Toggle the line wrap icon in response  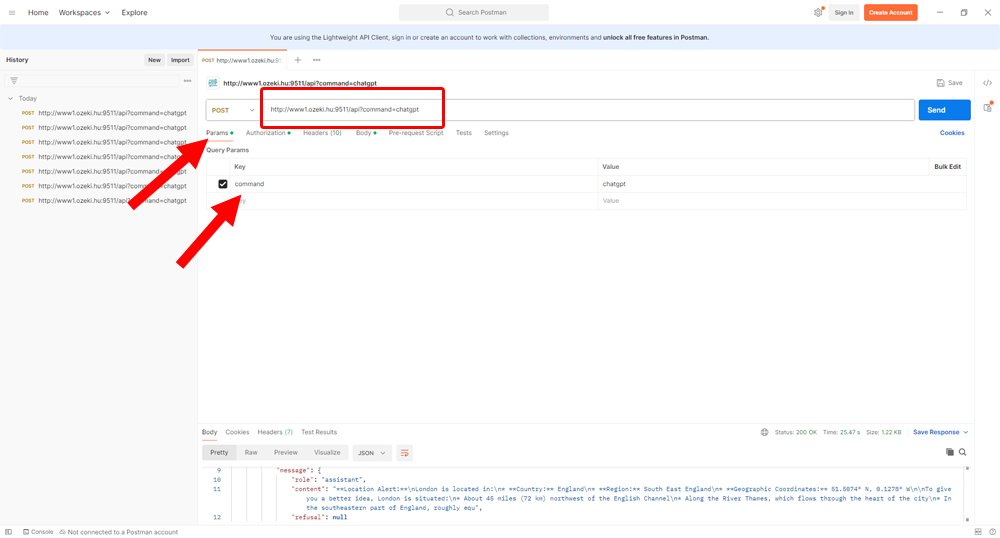pos(404,453)
